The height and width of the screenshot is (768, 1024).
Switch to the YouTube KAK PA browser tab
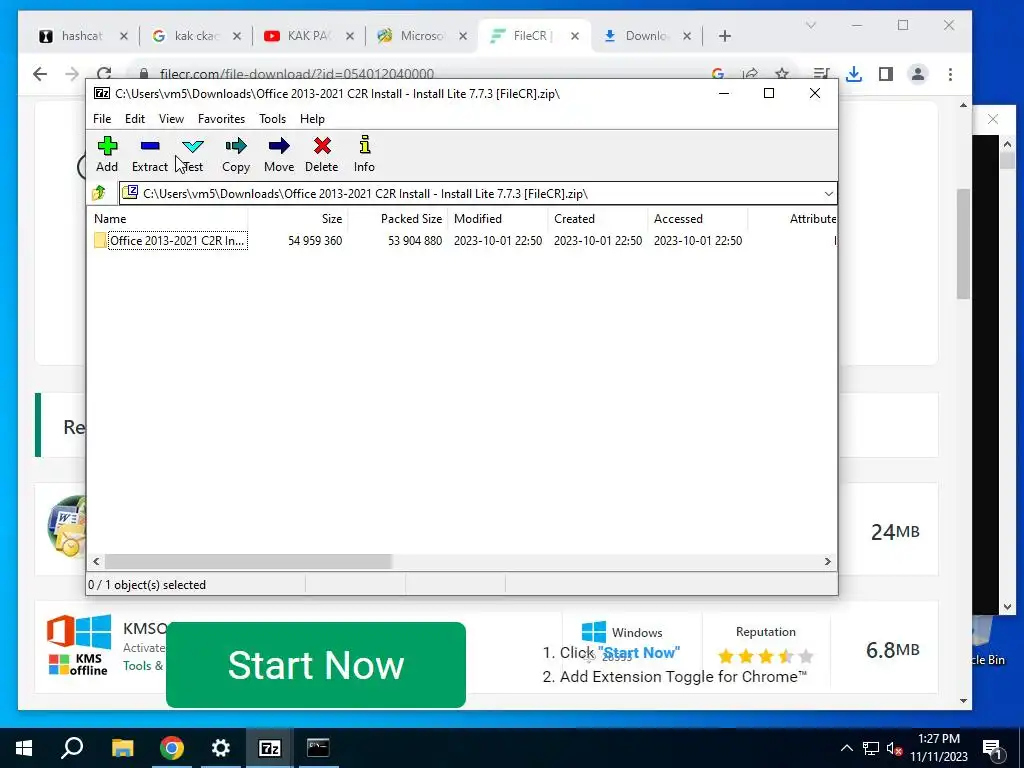pos(308,36)
